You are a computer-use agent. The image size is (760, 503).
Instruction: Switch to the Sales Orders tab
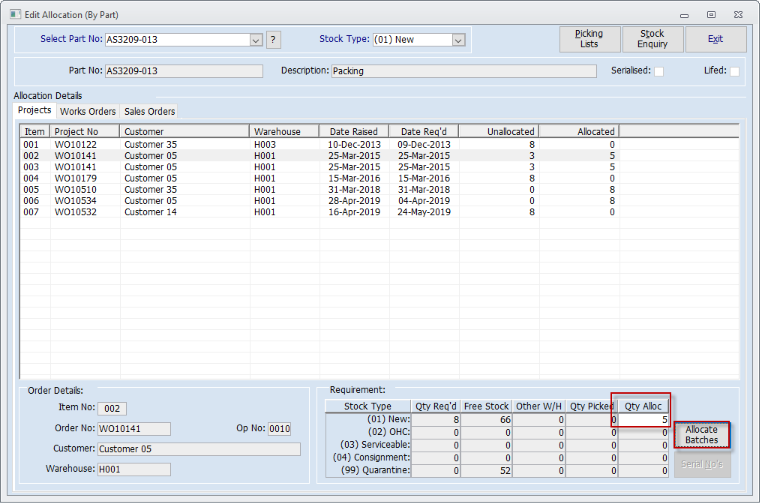(149, 111)
